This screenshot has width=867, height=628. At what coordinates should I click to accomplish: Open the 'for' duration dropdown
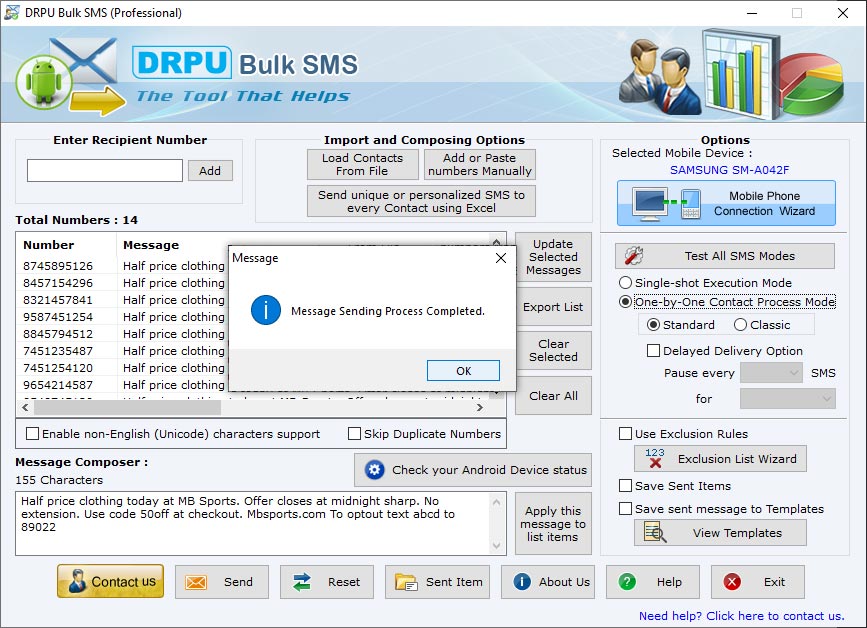tap(787, 399)
